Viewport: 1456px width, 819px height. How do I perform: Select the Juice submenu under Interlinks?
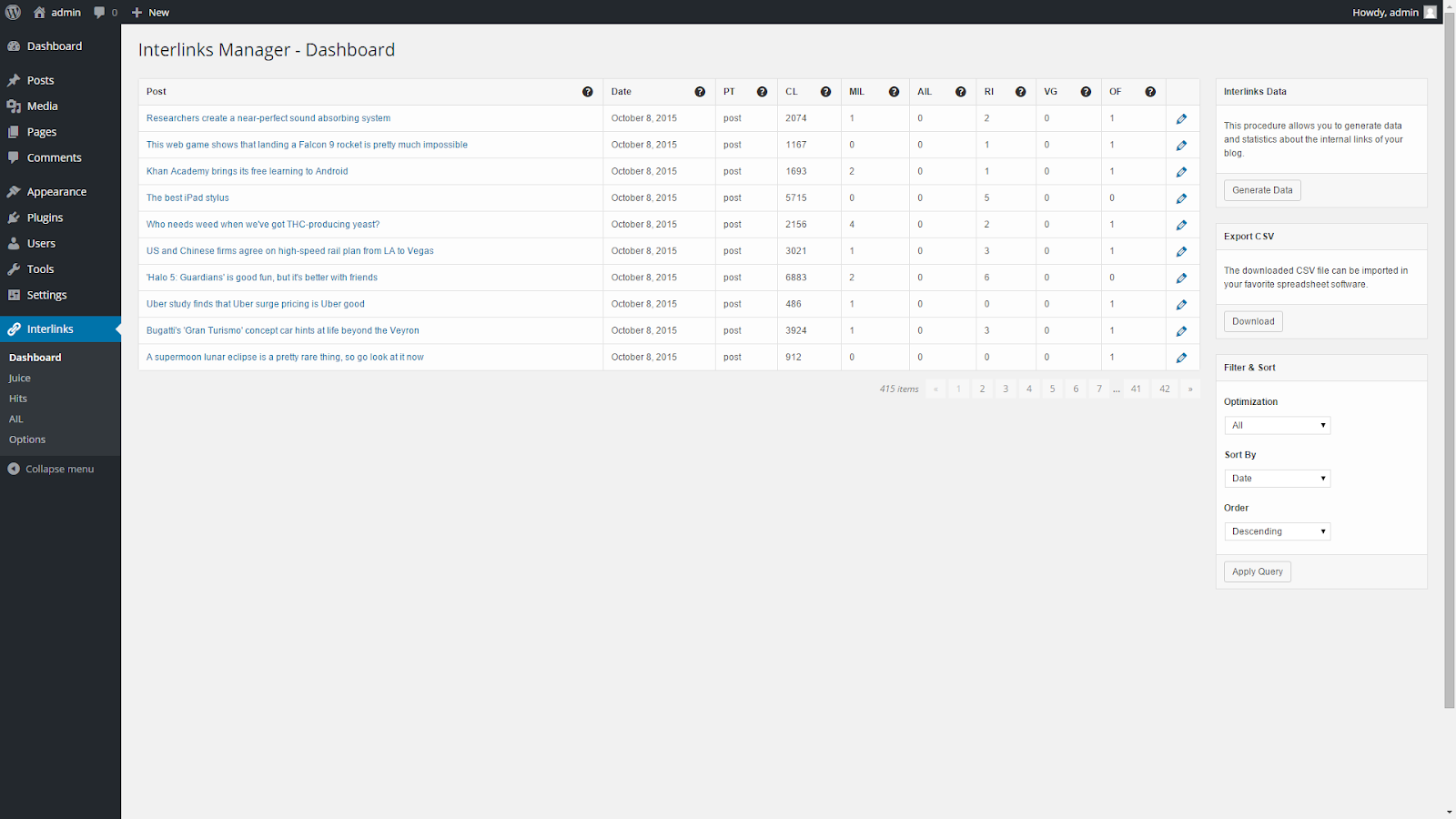tap(20, 379)
